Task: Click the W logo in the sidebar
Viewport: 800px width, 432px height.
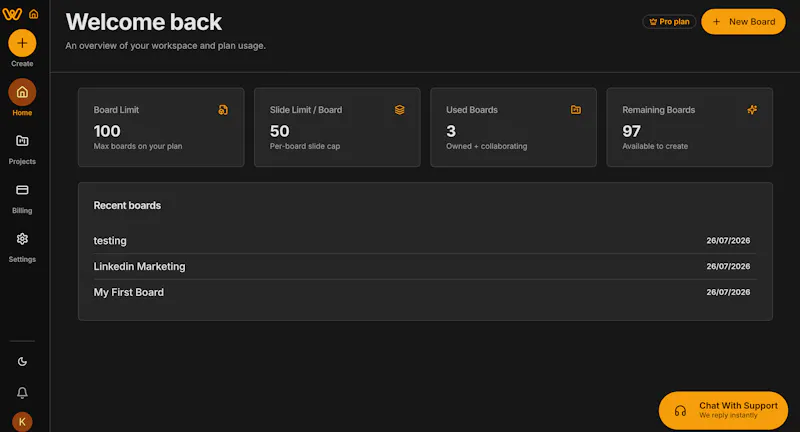Action: pos(12,14)
